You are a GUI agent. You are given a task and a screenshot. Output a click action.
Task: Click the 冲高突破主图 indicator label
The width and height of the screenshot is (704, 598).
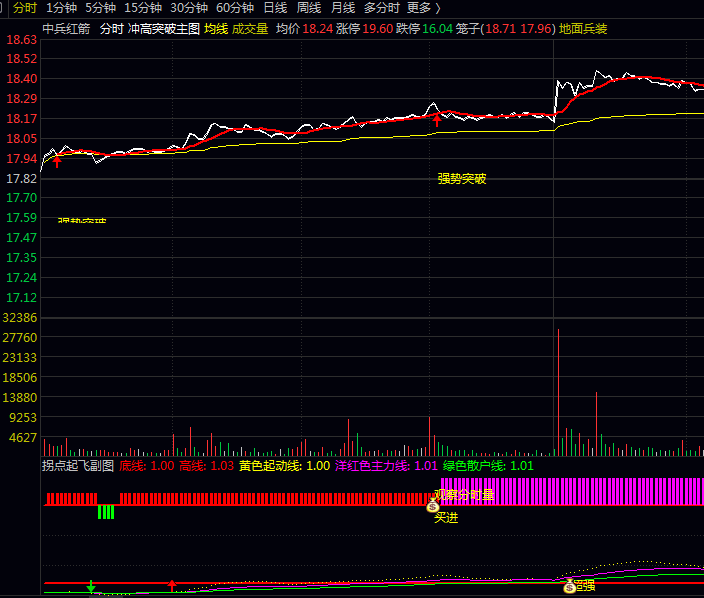point(163,29)
